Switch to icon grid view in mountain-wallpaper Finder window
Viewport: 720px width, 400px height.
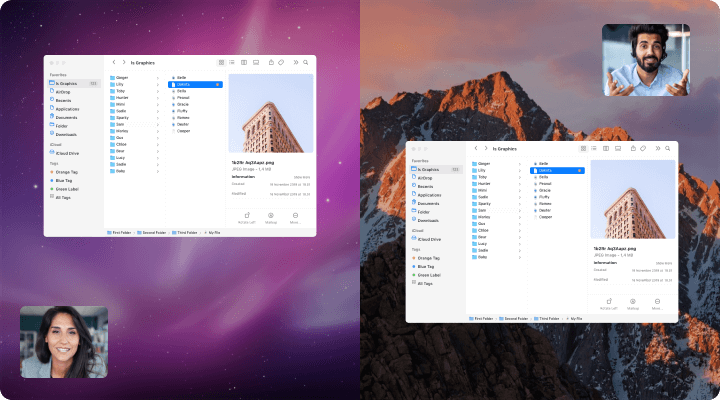click(583, 148)
